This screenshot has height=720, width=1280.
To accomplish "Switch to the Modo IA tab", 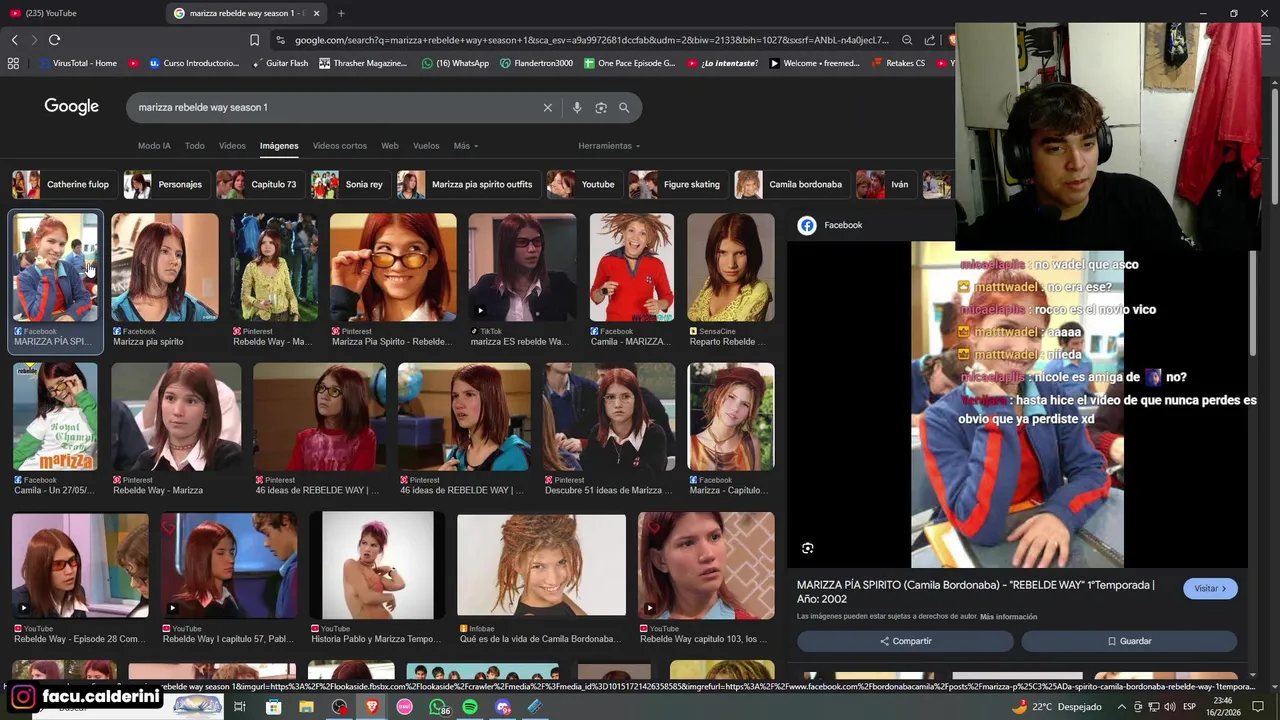I will (154, 146).
